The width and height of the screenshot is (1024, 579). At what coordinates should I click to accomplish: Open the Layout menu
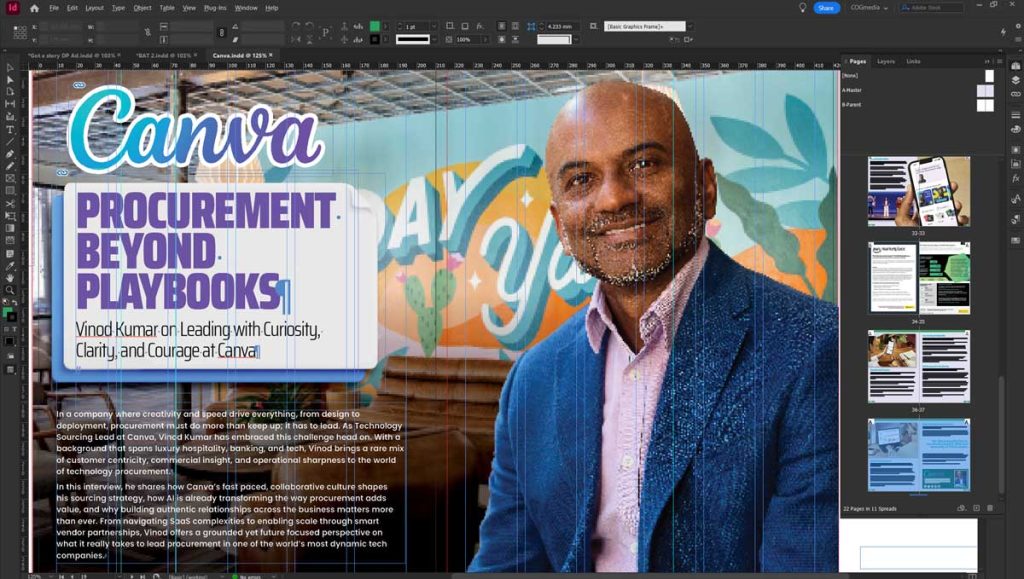(95, 8)
